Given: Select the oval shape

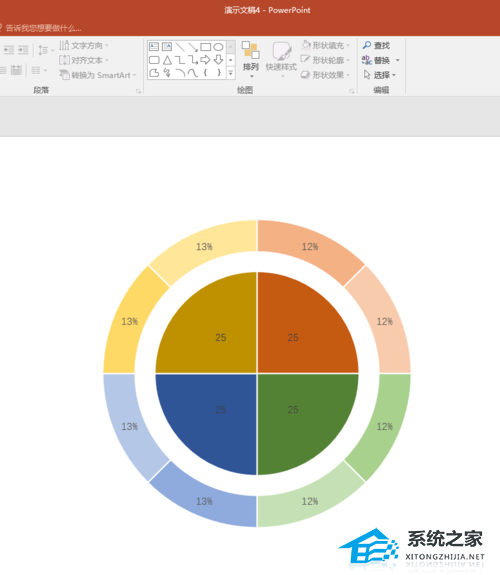Looking at the screenshot, I should coord(218,47).
